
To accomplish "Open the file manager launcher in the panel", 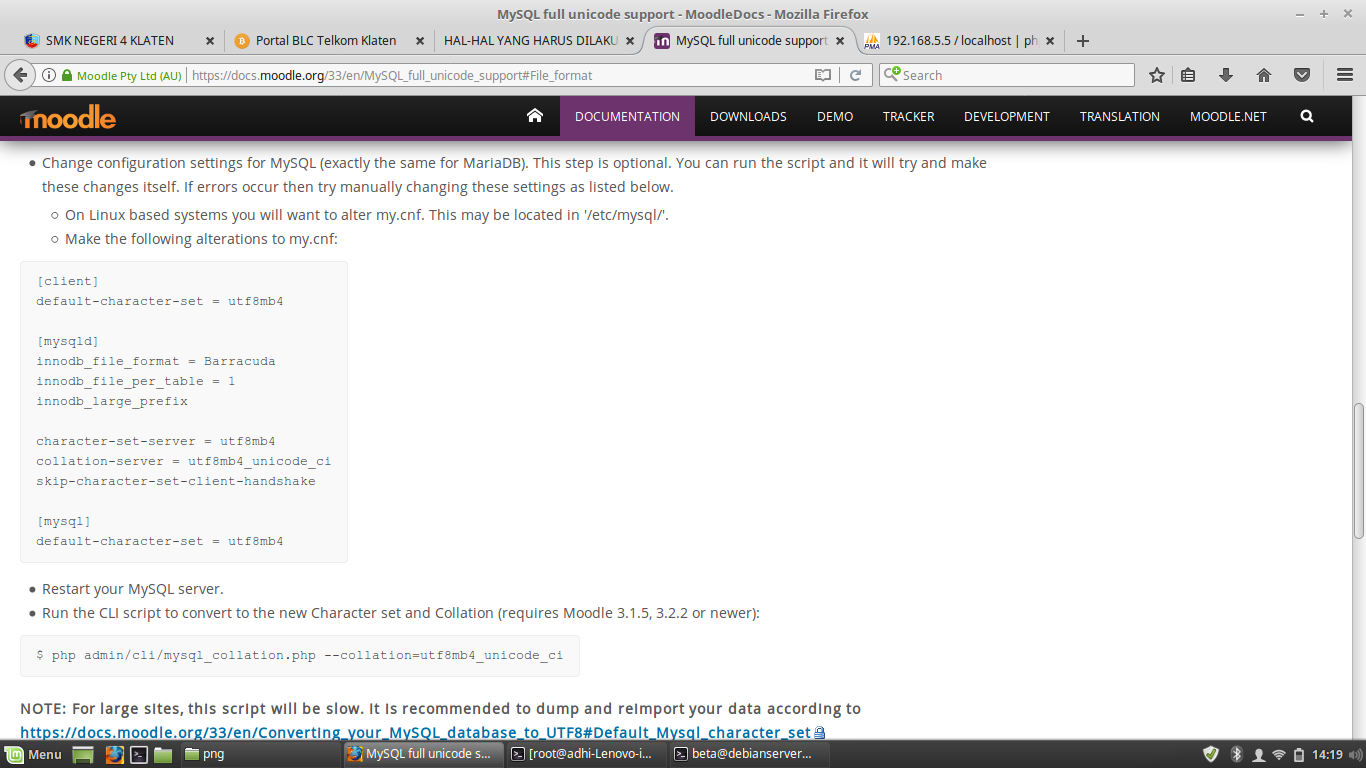I will [163, 754].
